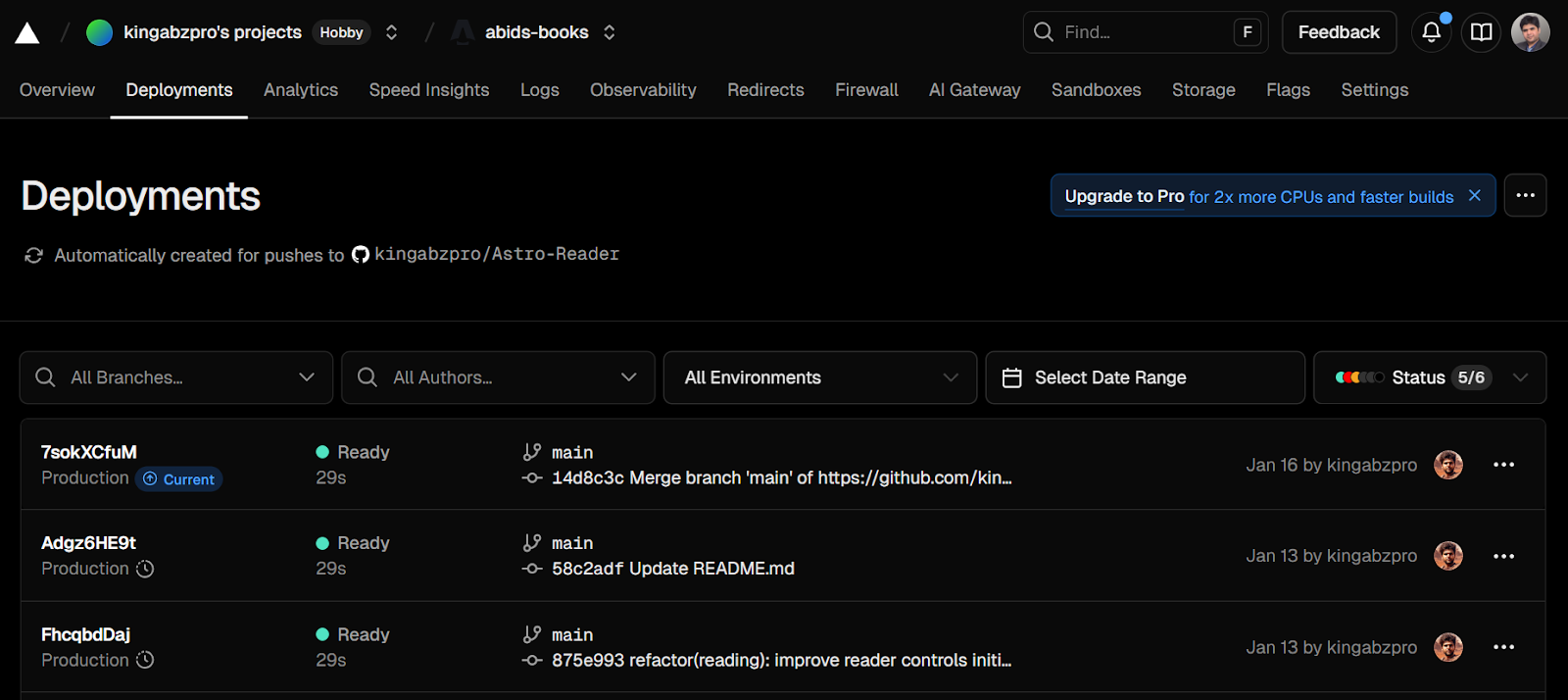Open the kingabzpro/Astro-Reader repository link
Screen dimensions: 1568x700
pyautogui.click(x=496, y=254)
